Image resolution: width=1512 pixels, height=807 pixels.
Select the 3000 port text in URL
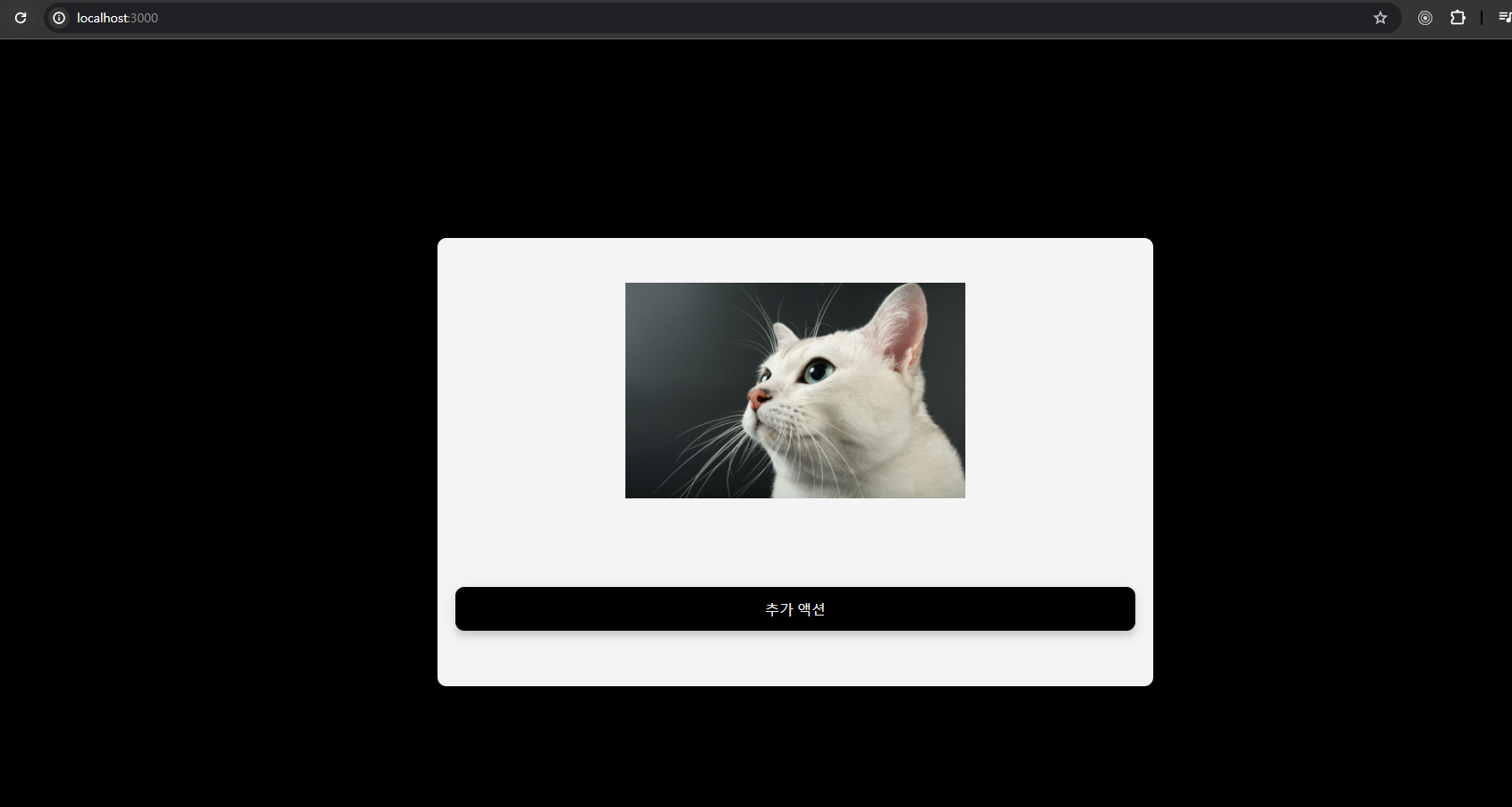pos(144,18)
